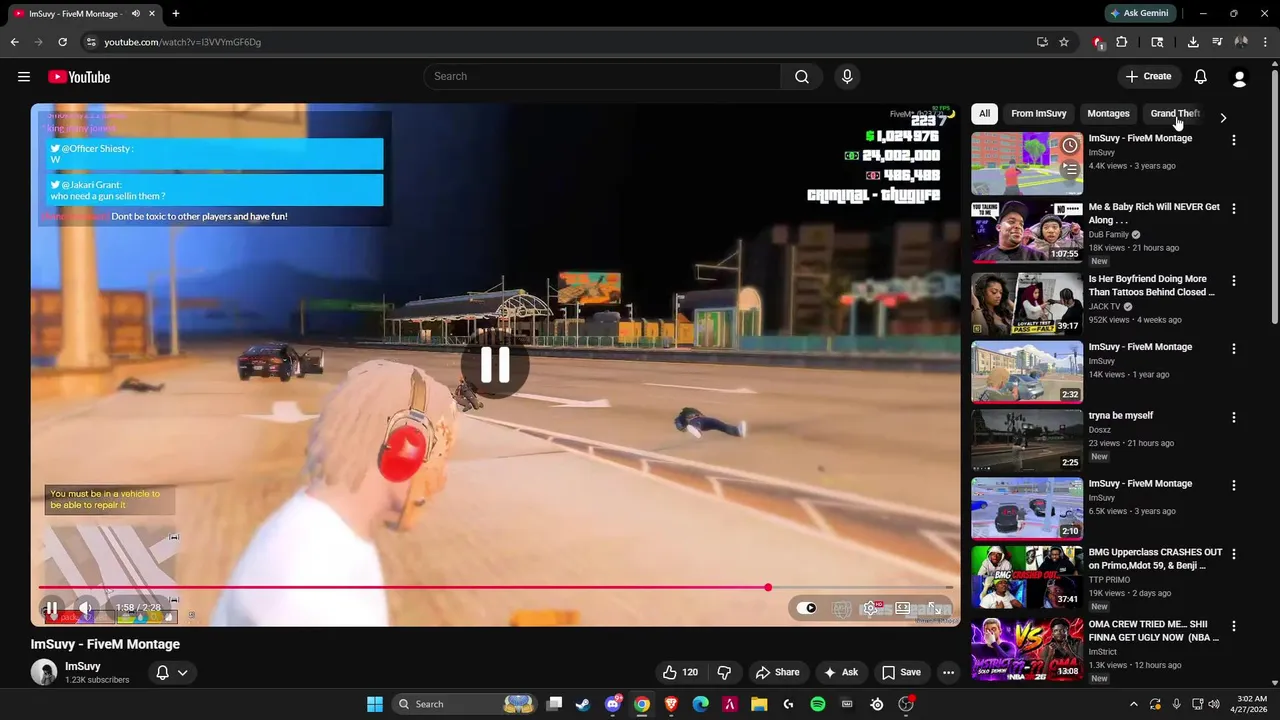
Task: Seek using the red progress bar
Action: (403, 588)
